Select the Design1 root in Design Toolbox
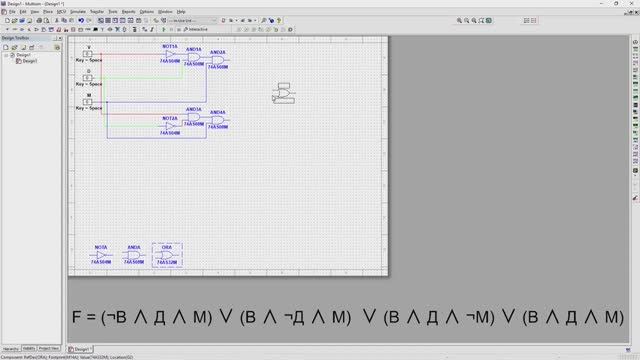Screen dimensions: 640x360 coord(23,55)
